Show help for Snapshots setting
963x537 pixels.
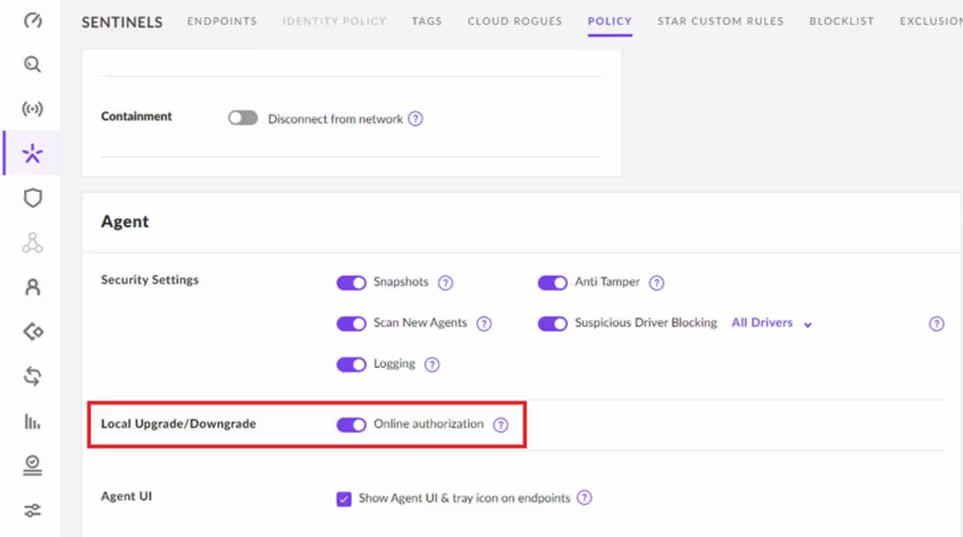tap(445, 283)
